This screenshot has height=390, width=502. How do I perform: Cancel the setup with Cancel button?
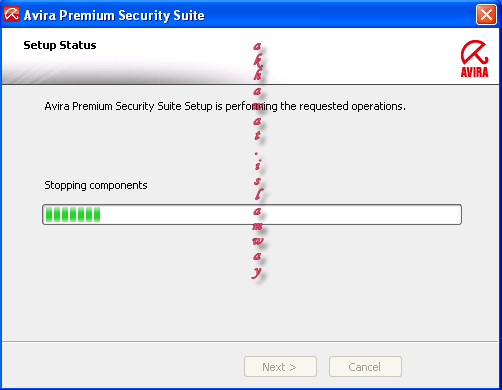[x=365, y=367]
